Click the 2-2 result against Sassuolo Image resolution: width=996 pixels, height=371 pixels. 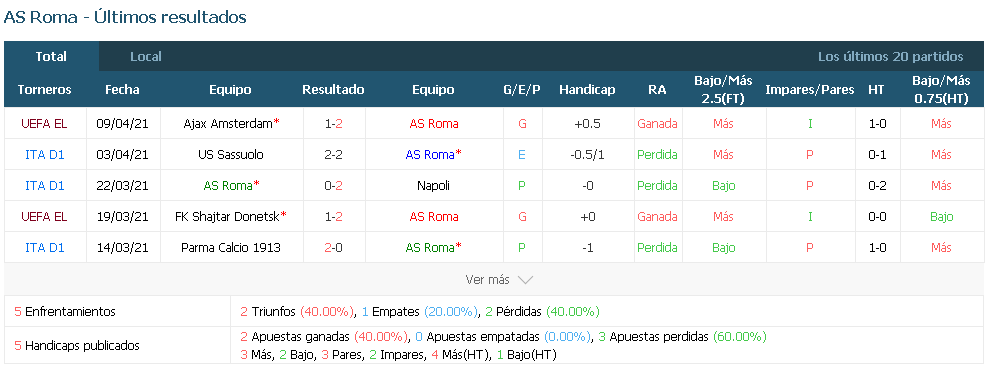[333, 154]
